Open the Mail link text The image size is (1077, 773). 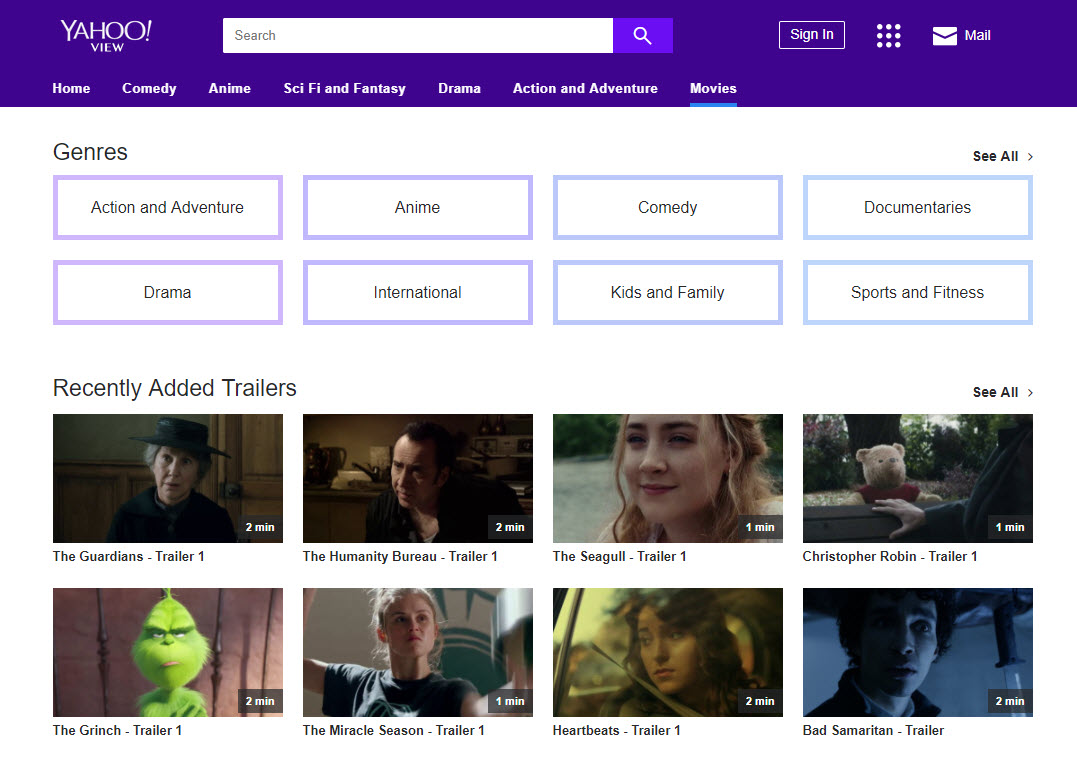977,36
